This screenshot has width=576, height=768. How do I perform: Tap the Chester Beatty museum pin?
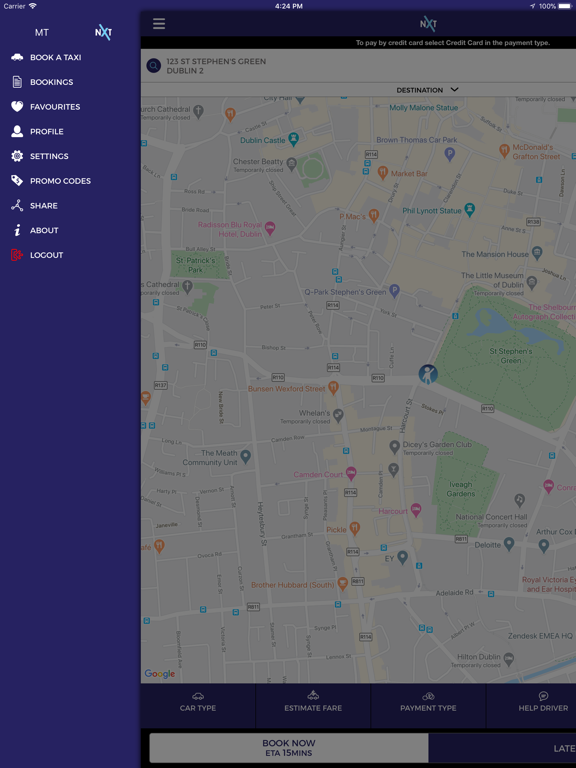[x=291, y=163]
